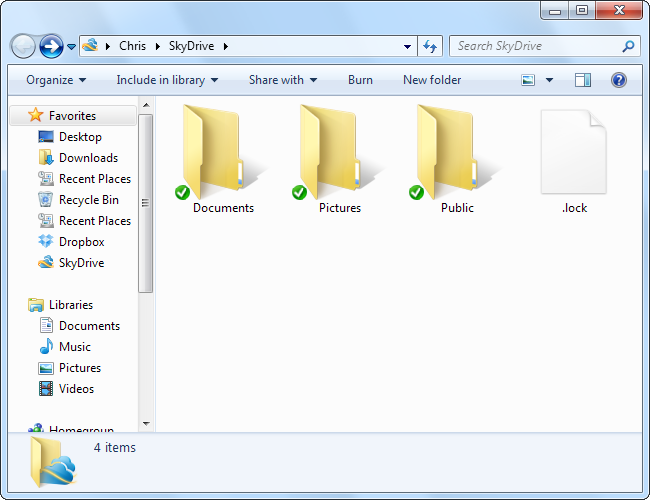Image resolution: width=650 pixels, height=500 pixels.
Task: Toggle the preview pane icon
Action: pyautogui.click(x=582, y=80)
